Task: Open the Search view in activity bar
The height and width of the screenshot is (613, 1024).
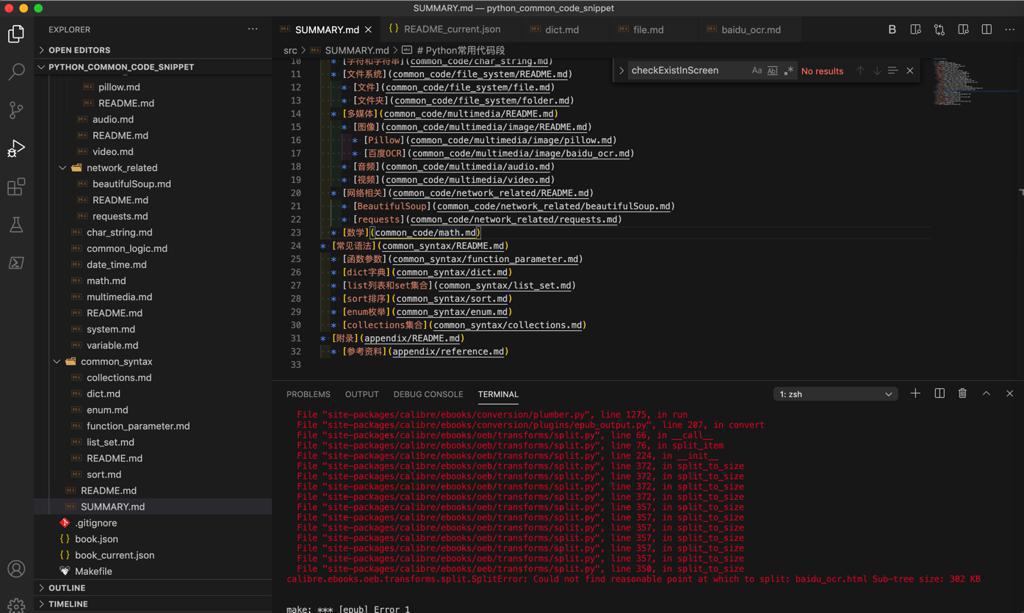Action: tap(16, 72)
